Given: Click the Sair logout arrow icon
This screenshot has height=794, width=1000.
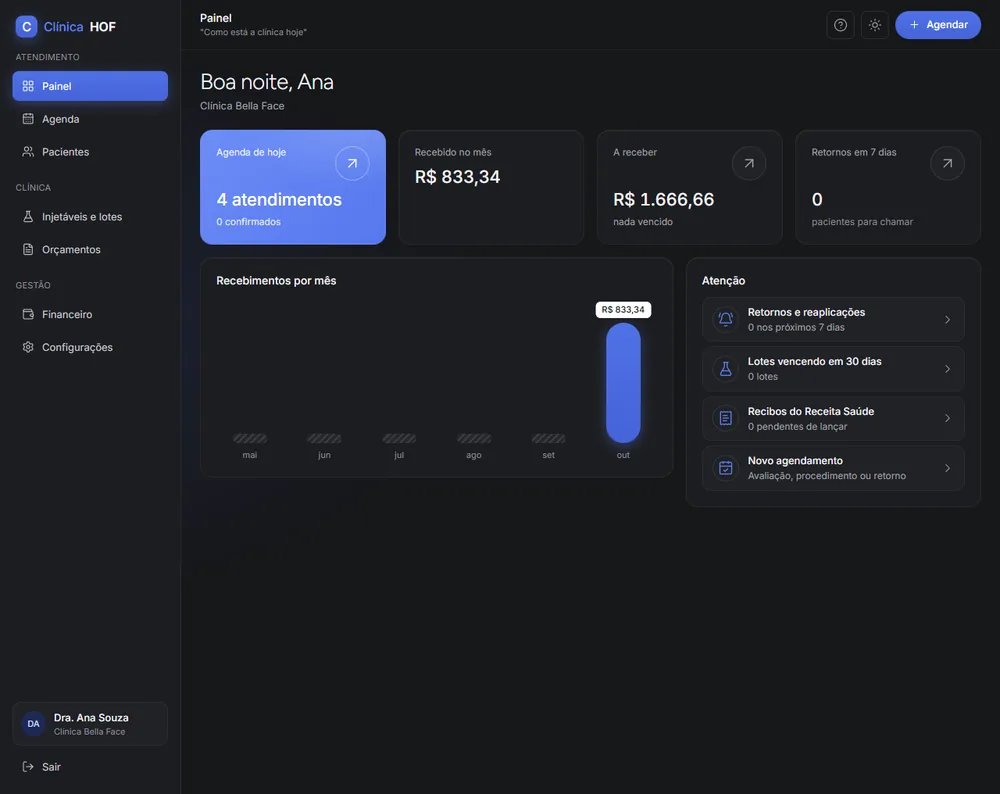Looking at the screenshot, I should pyautogui.click(x=28, y=767).
